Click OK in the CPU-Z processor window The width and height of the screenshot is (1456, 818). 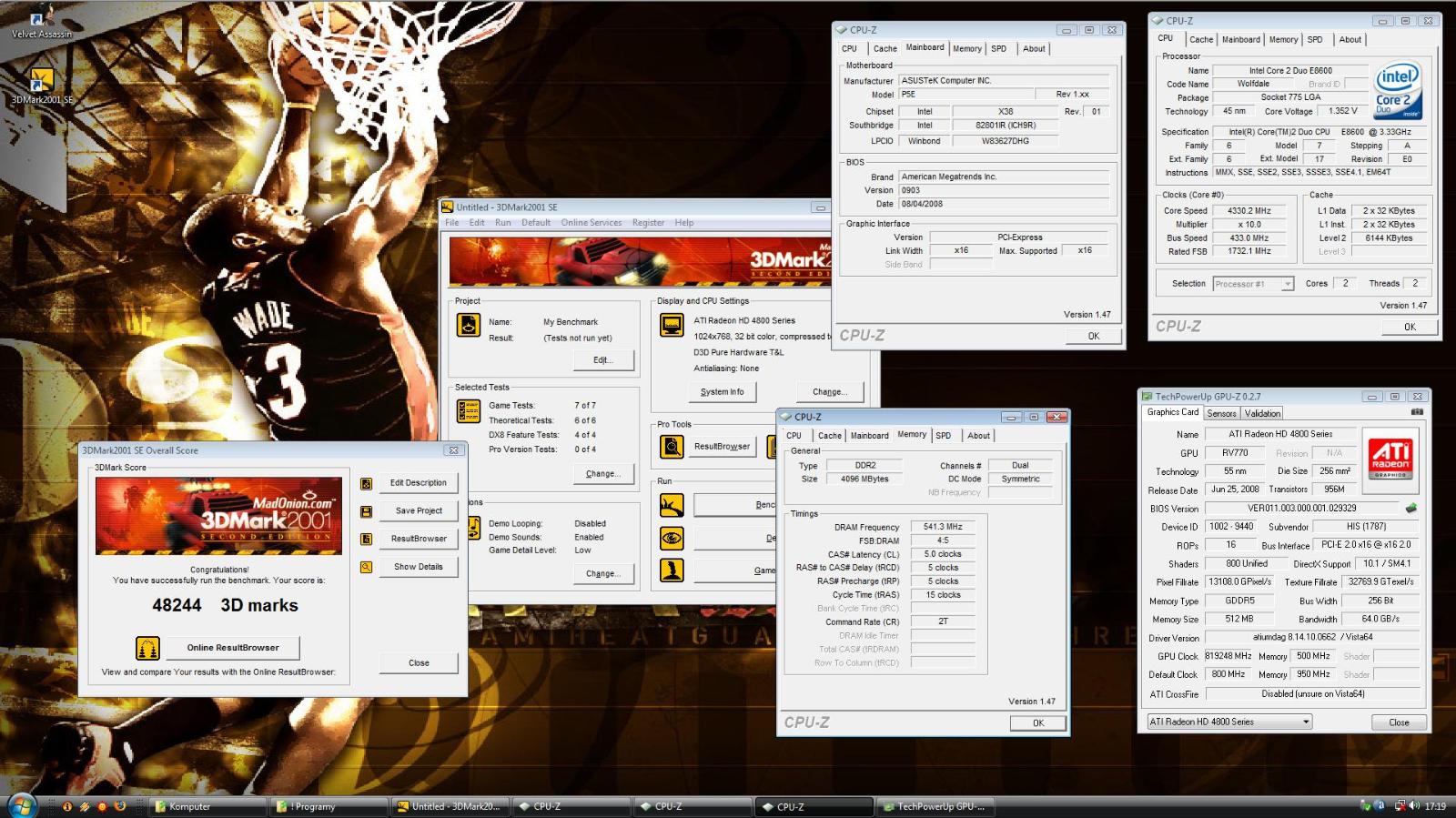click(1410, 328)
